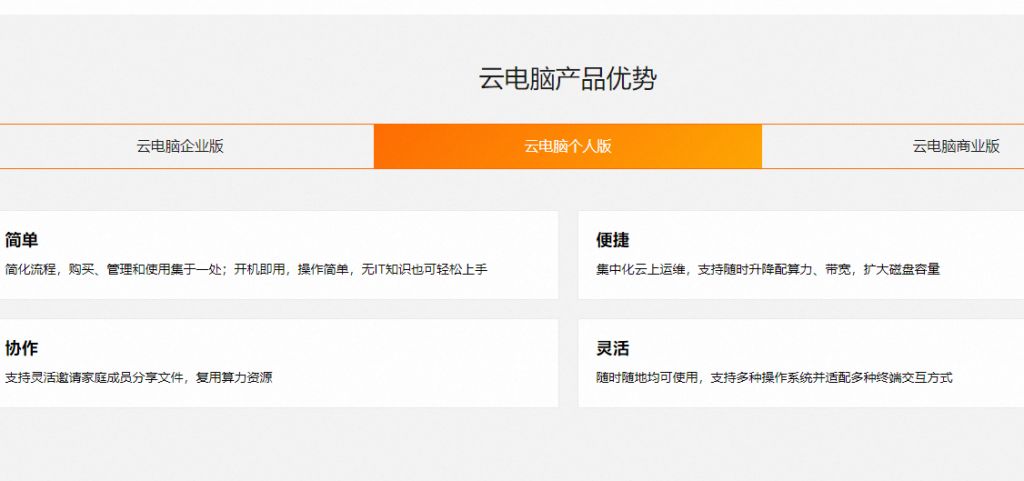Click the 随时随地均可使用 phrase in 灵活 card
The image size is (1024, 481).
(646, 378)
